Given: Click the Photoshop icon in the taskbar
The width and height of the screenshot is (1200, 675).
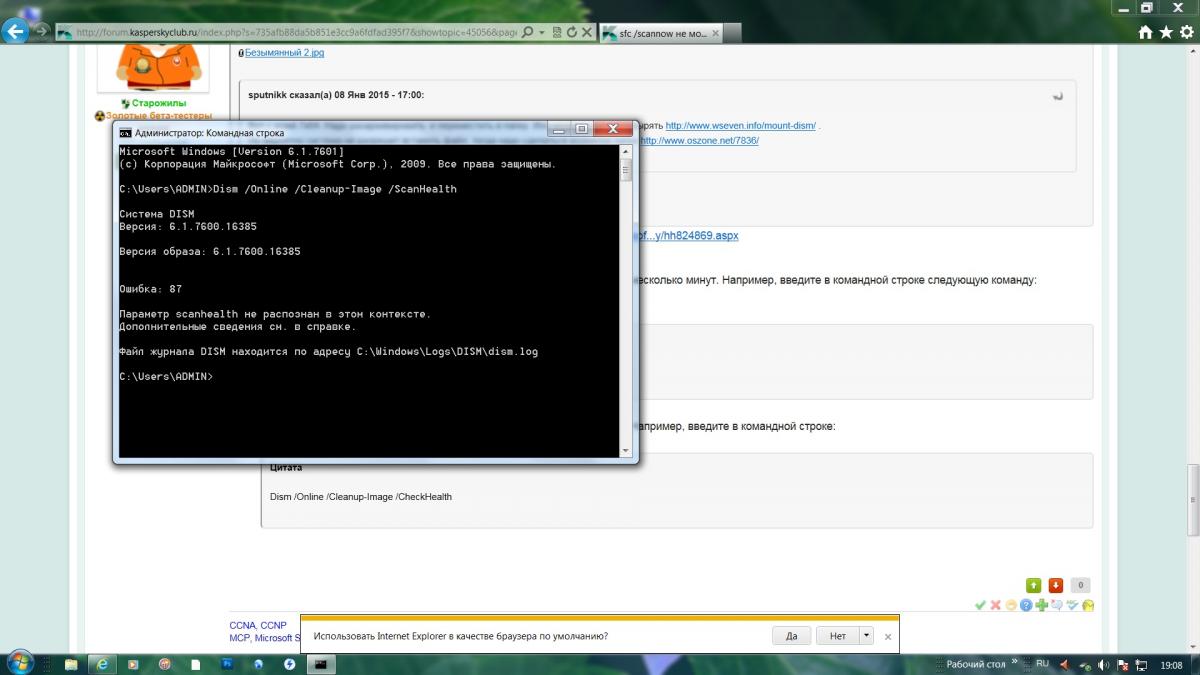Looking at the screenshot, I should pyautogui.click(x=227, y=663).
